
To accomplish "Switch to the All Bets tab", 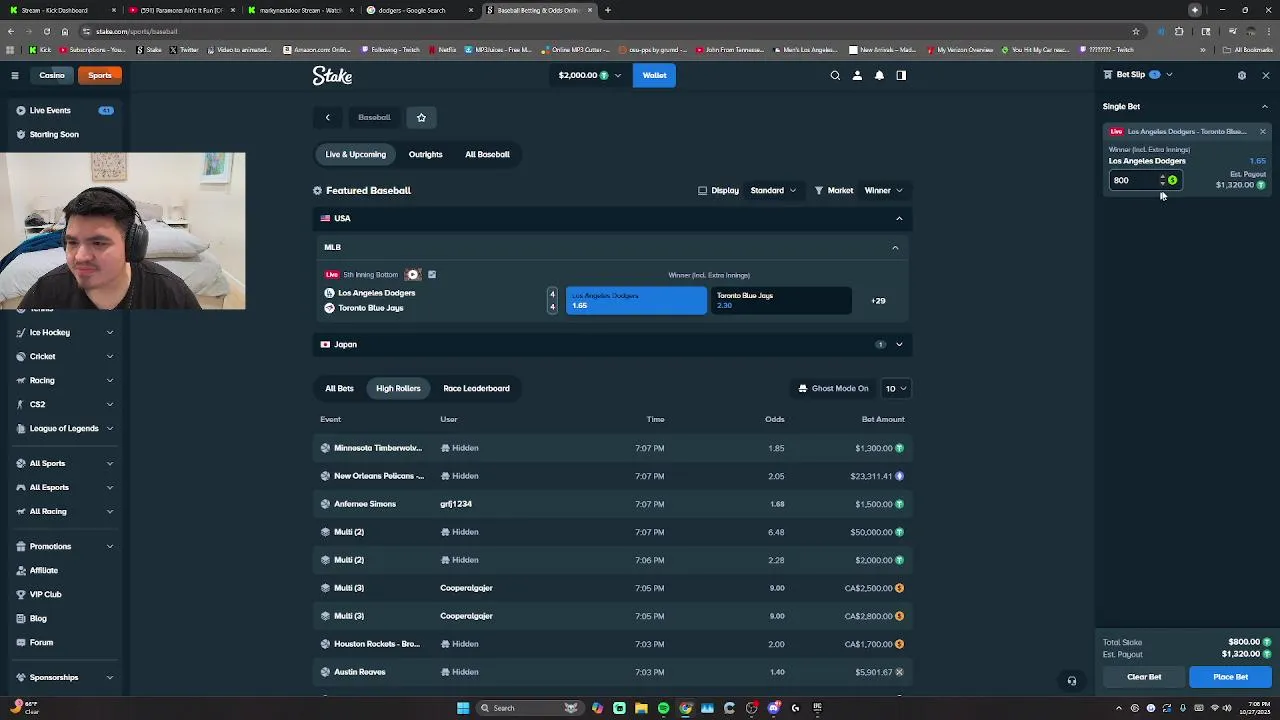I will pos(339,388).
